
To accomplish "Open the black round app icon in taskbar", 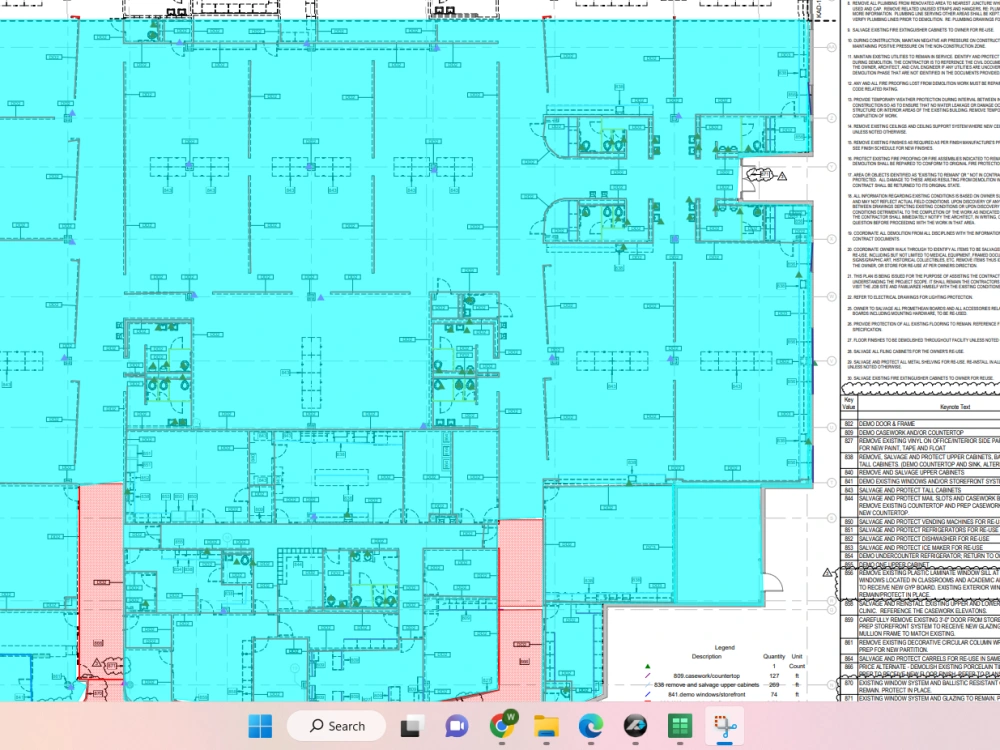I will pyautogui.click(x=635, y=726).
